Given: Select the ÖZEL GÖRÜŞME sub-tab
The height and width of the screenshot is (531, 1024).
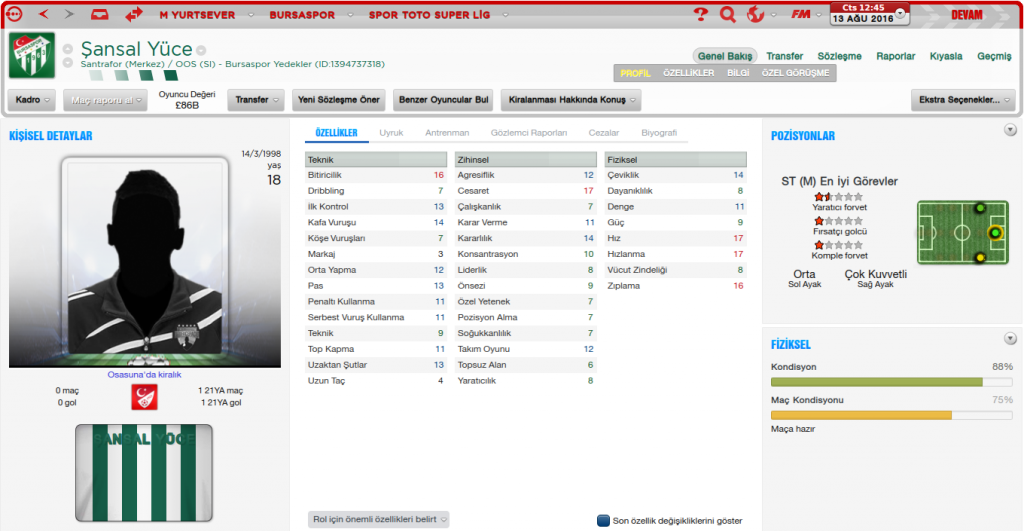Looking at the screenshot, I should tap(795, 73).
